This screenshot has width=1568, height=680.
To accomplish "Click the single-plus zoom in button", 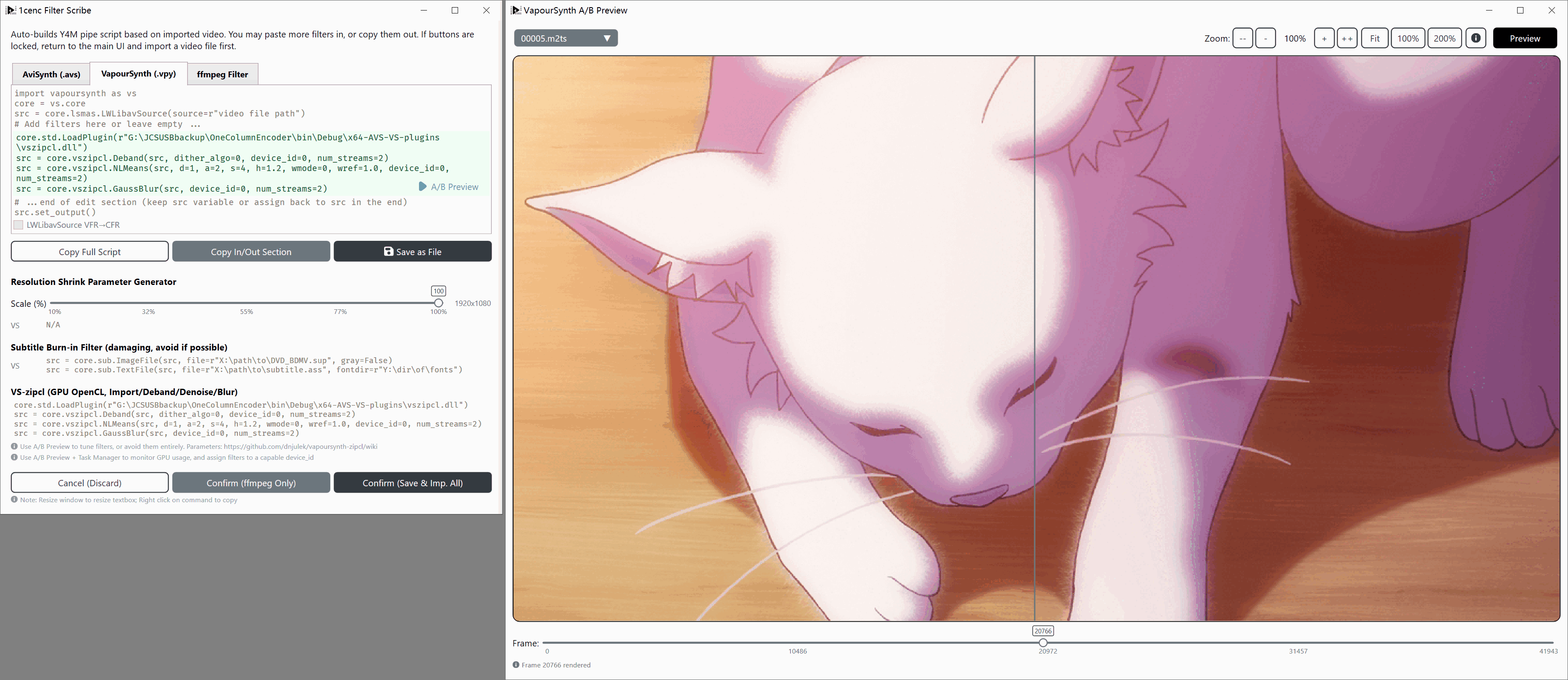I will coord(1324,38).
